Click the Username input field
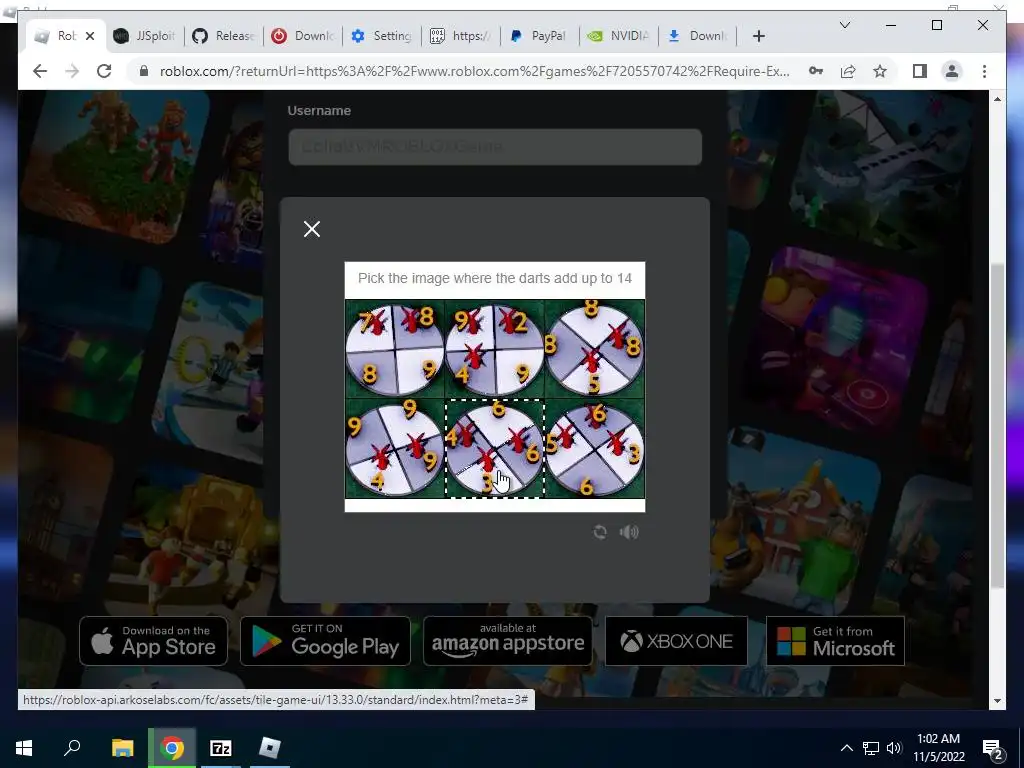 pyautogui.click(x=495, y=146)
